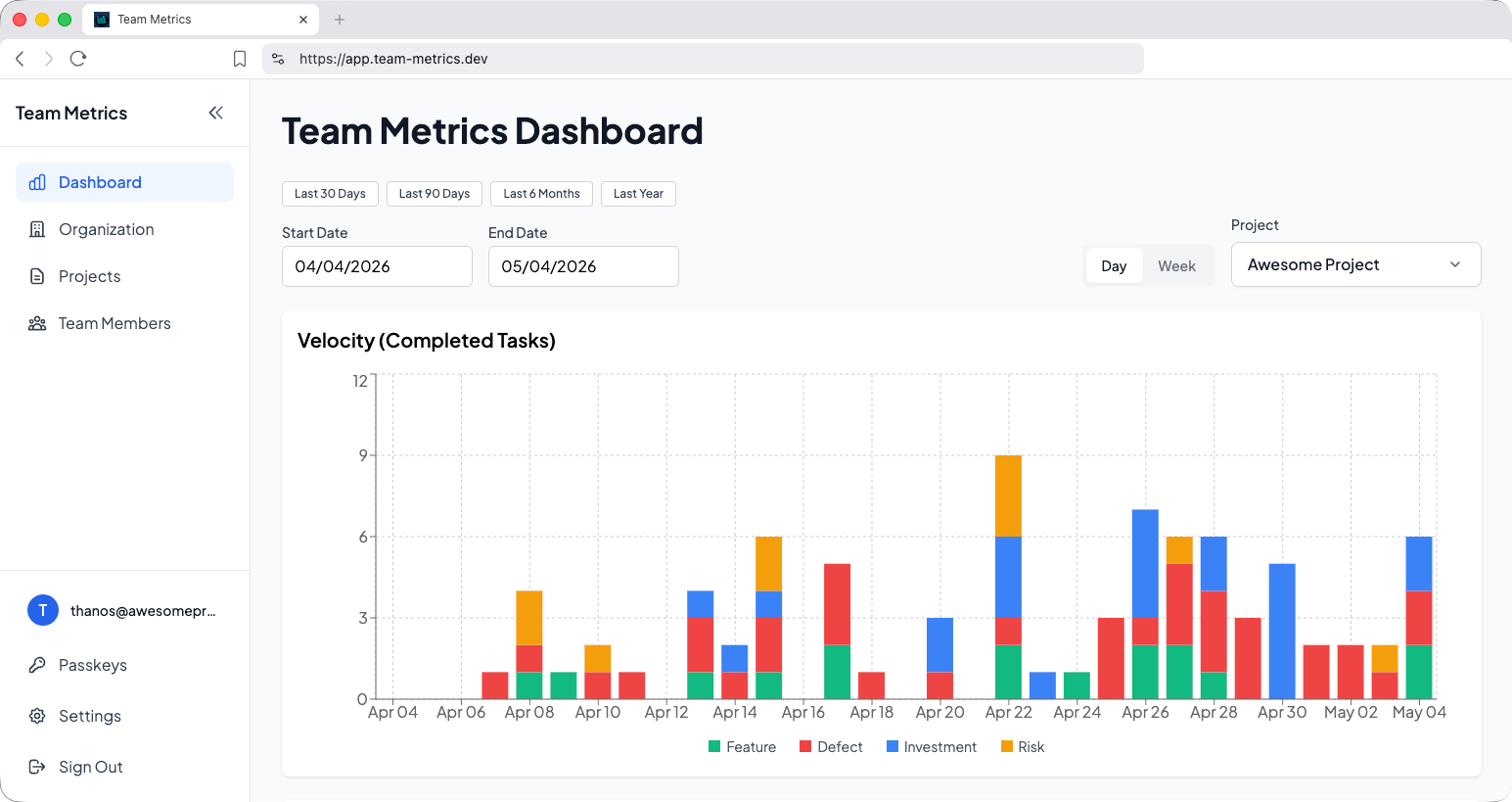Click the Risk legend label
The image size is (1512, 802).
pyautogui.click(x=1031, y=747)
